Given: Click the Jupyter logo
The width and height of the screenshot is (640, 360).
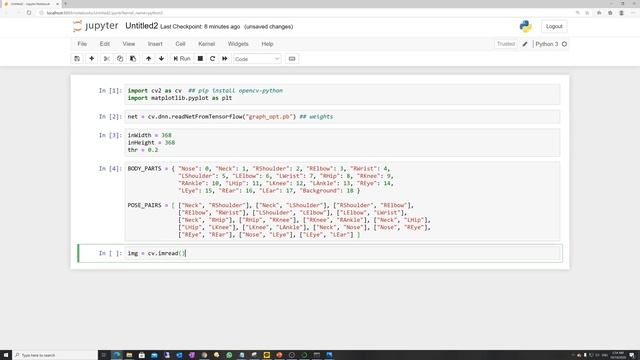Looking at the screenshot, I should pyautogui.click(x=96, y=26).
